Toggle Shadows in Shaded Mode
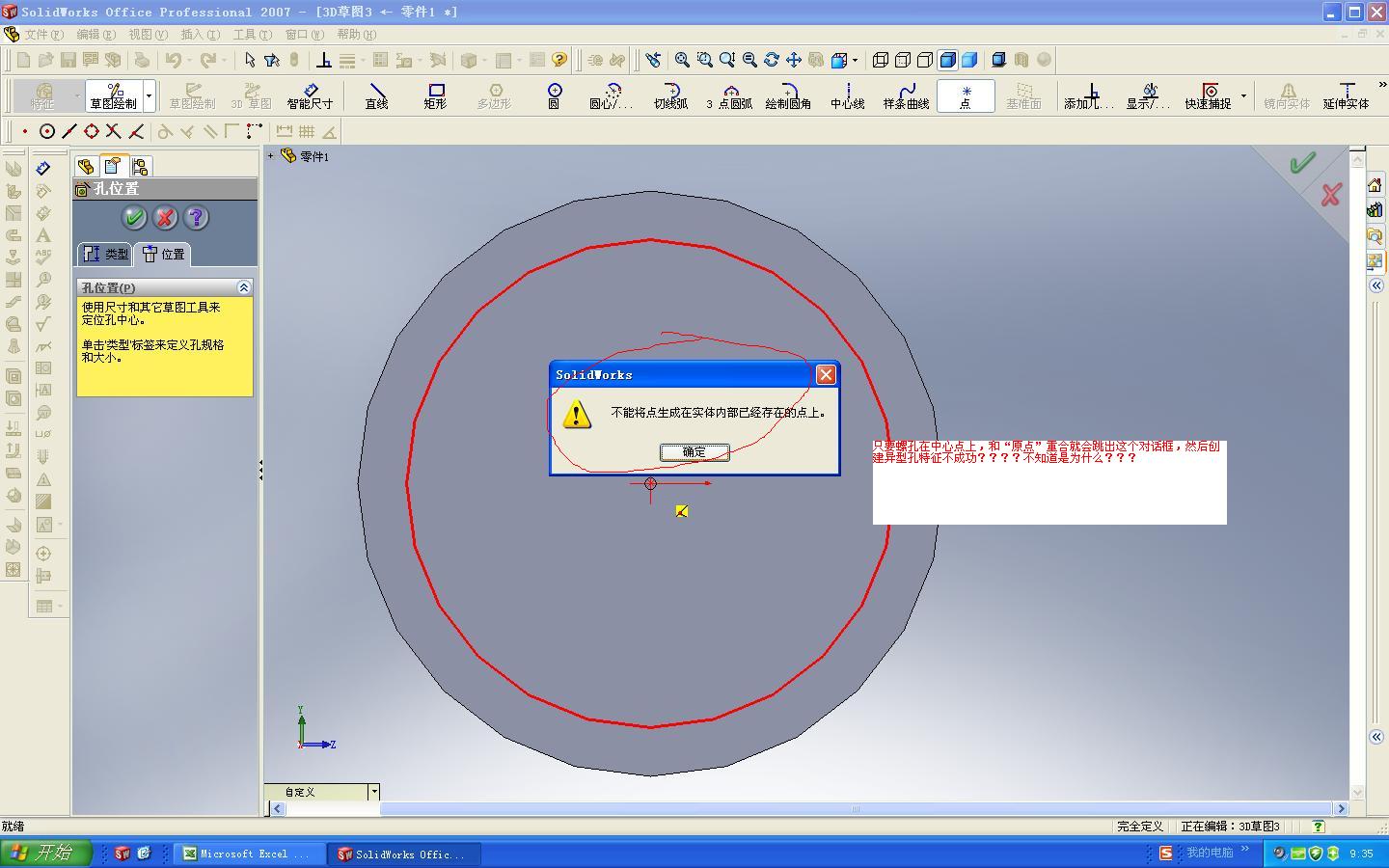Viewport: 1389px width, 868px height. 999,60
